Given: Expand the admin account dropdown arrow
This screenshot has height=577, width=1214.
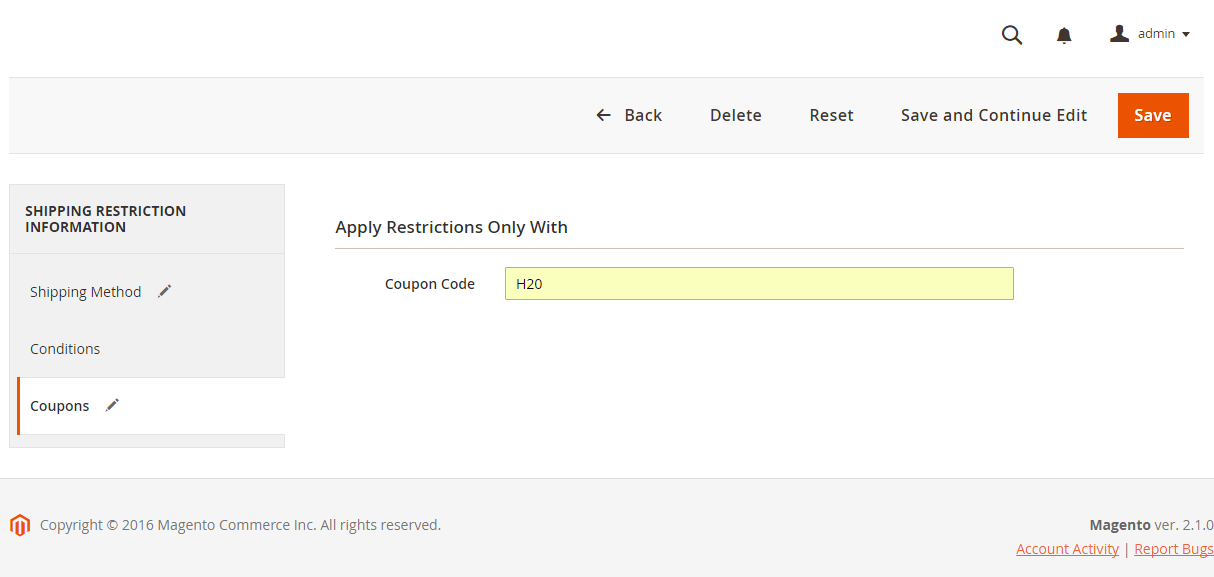Looking at the screenshot, I should pos(1186,35).
